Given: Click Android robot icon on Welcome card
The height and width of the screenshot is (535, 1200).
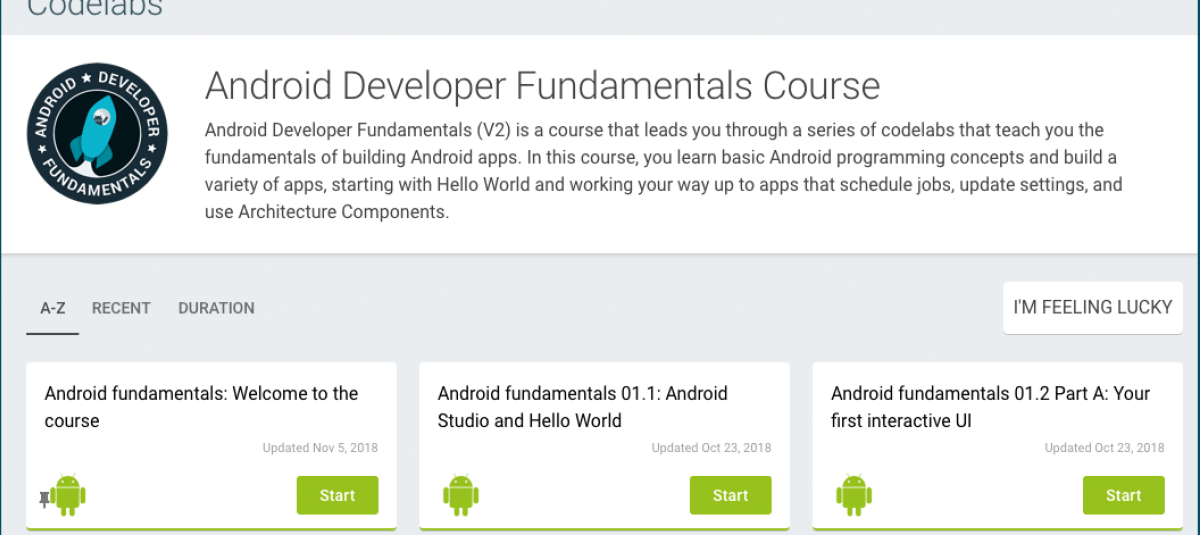Looking at the screenshot, I should 68,495.
